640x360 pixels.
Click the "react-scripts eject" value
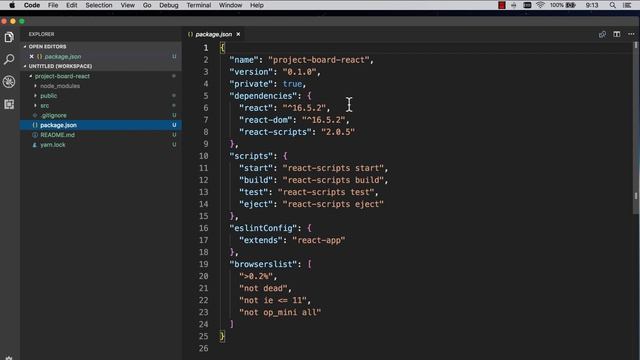coord(333,204)
